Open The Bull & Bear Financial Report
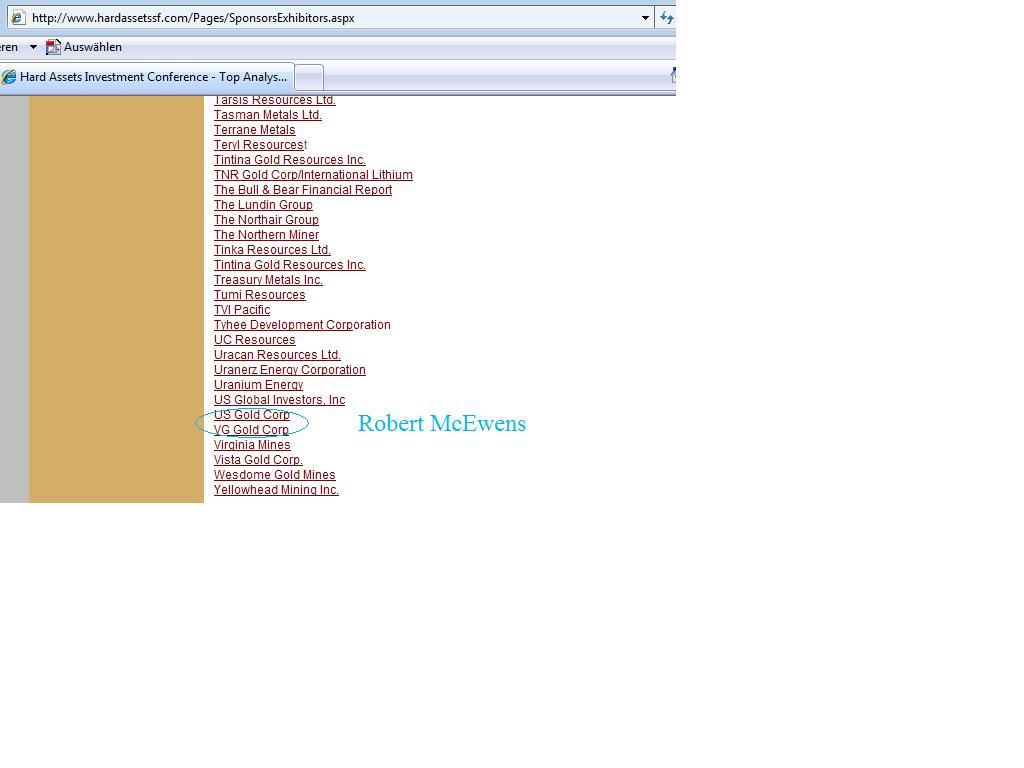The width and height of the screenshot is (1024, 768). (x=303, y=190)
